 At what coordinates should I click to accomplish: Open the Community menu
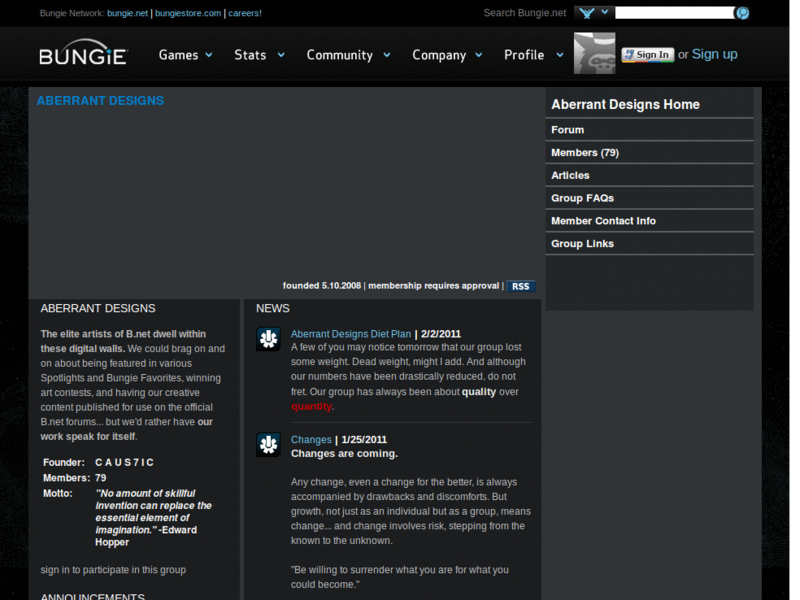coord(339,55)
